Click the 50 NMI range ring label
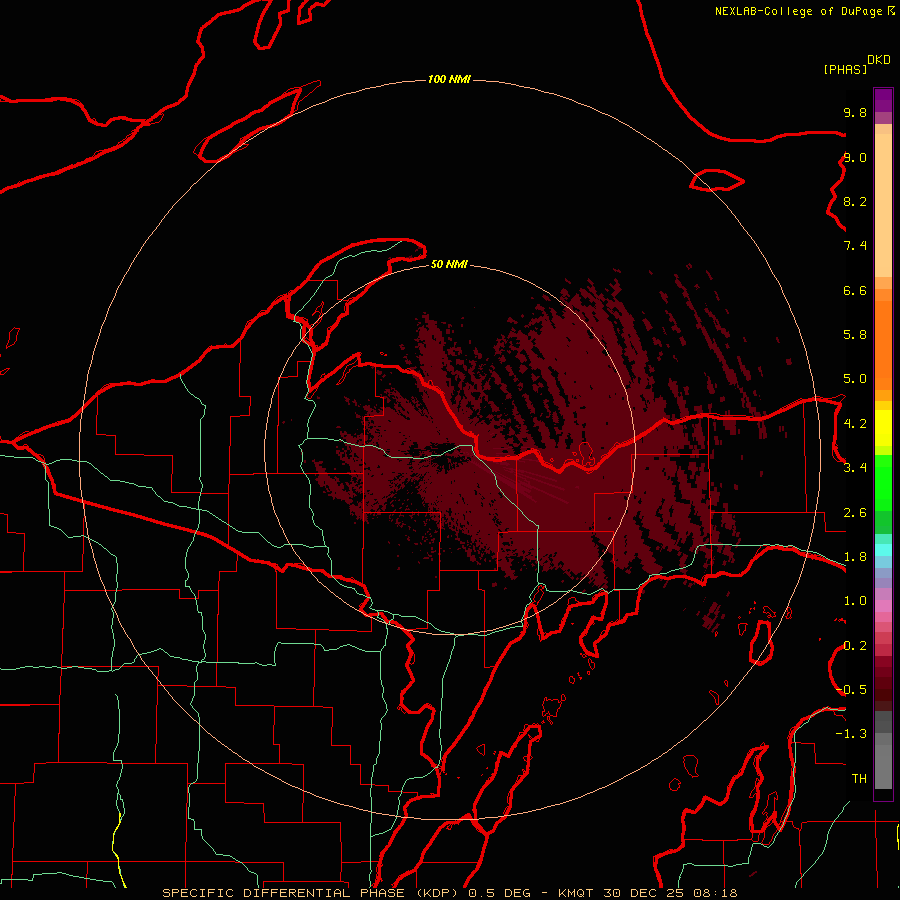Viewport: 900px width, 900px height. (x=449, y=264)
